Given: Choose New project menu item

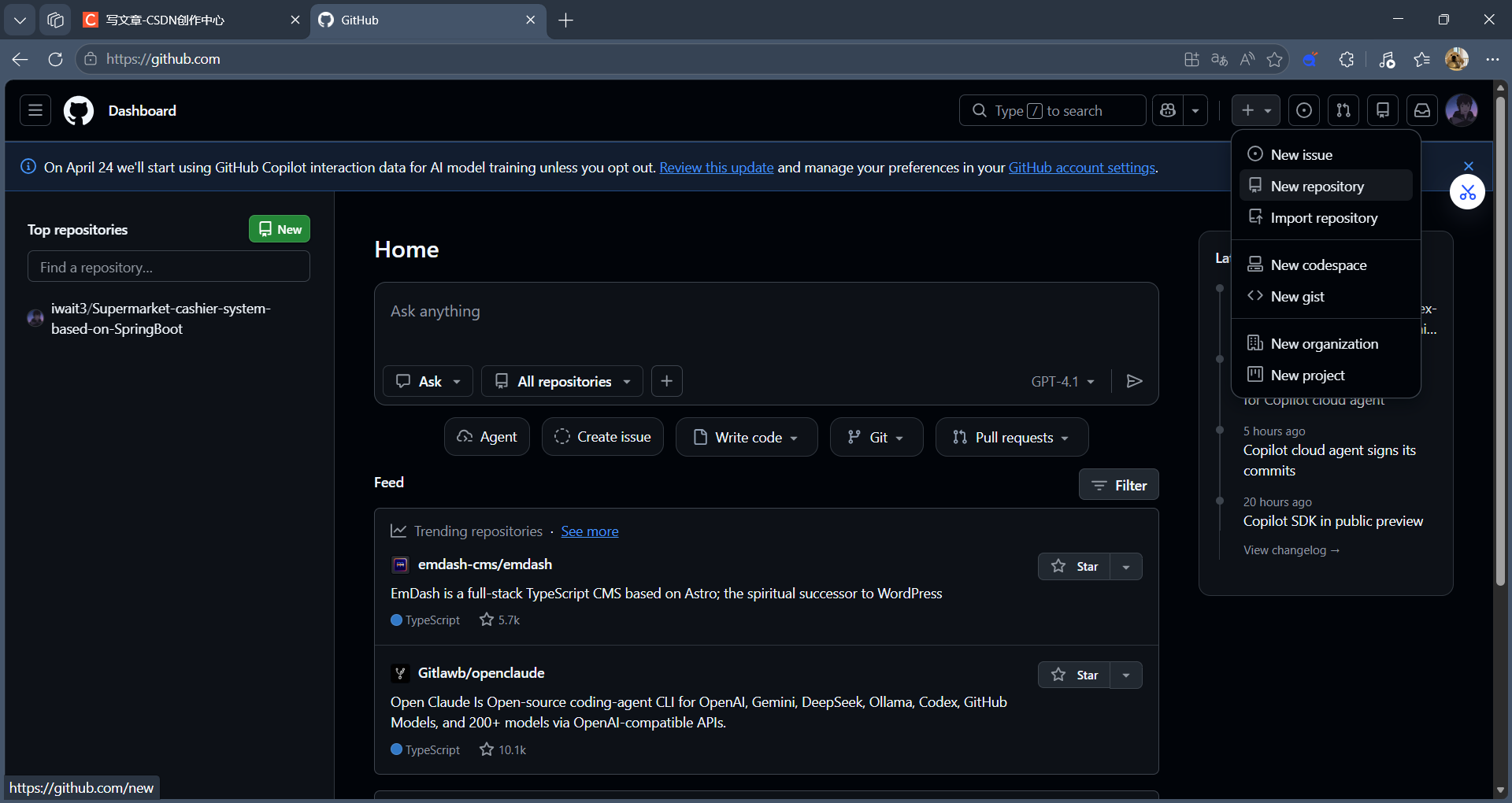Looking at the screenshot, I should pyautogui.click(x=1326, y=375).
